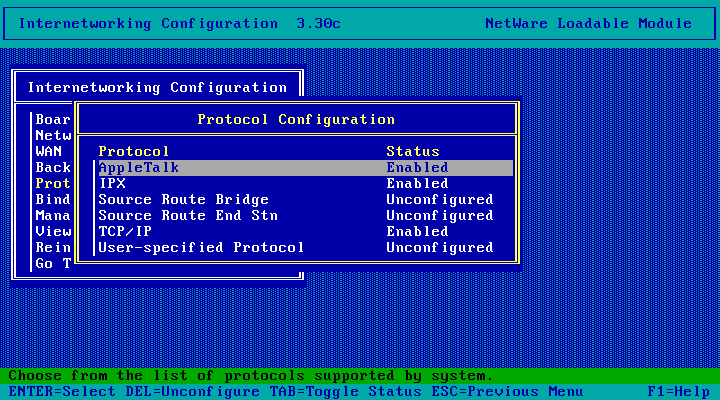The width and height of the screenshot is (720, 400).
Task: Select the TCP/IP protocol entry
Action: click(x=306, y=231)
